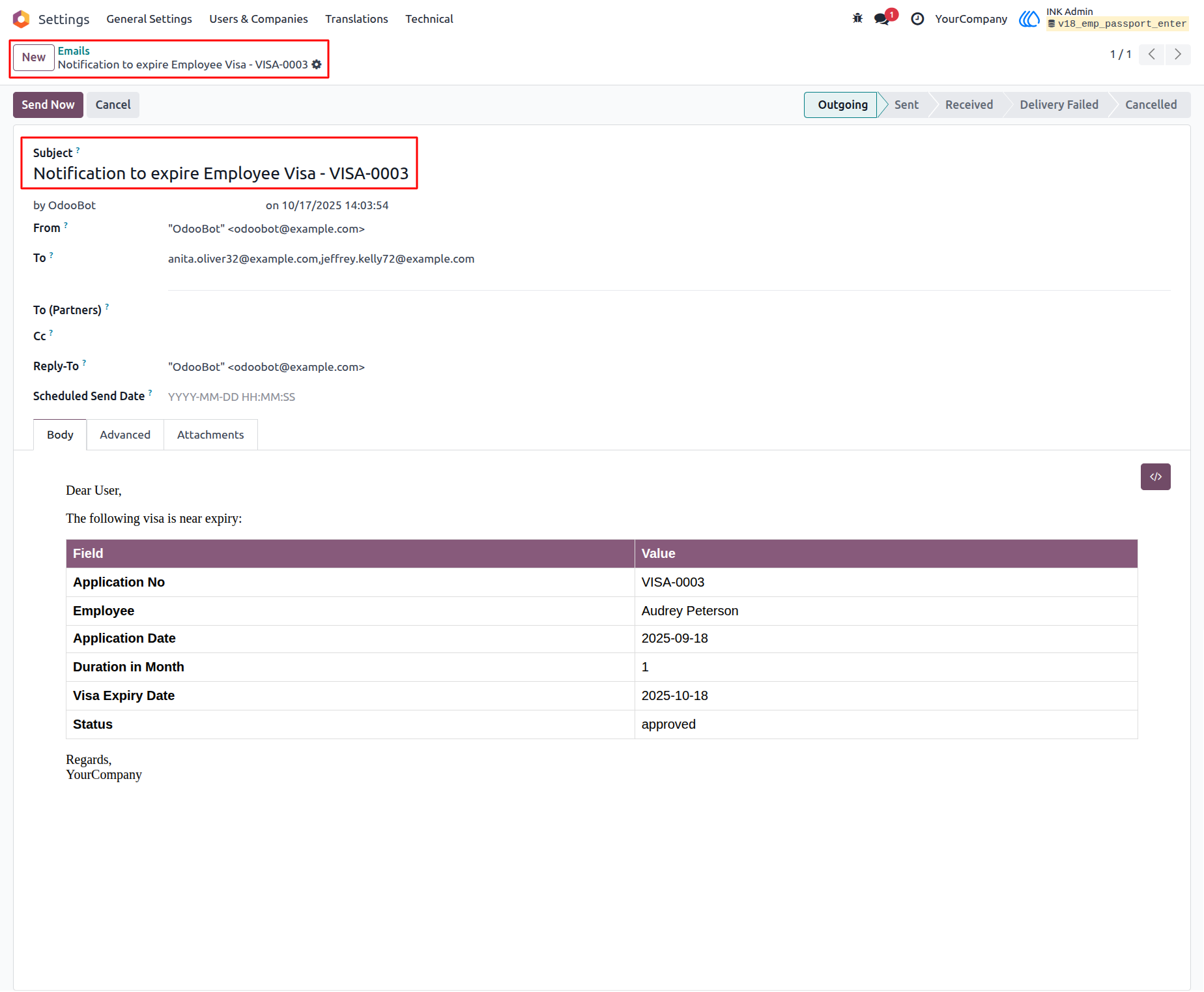The width and height of the screenshot is (1204, 992).
Task: Create a New email record
Action: pyautogui.click(x=34, y=57)
